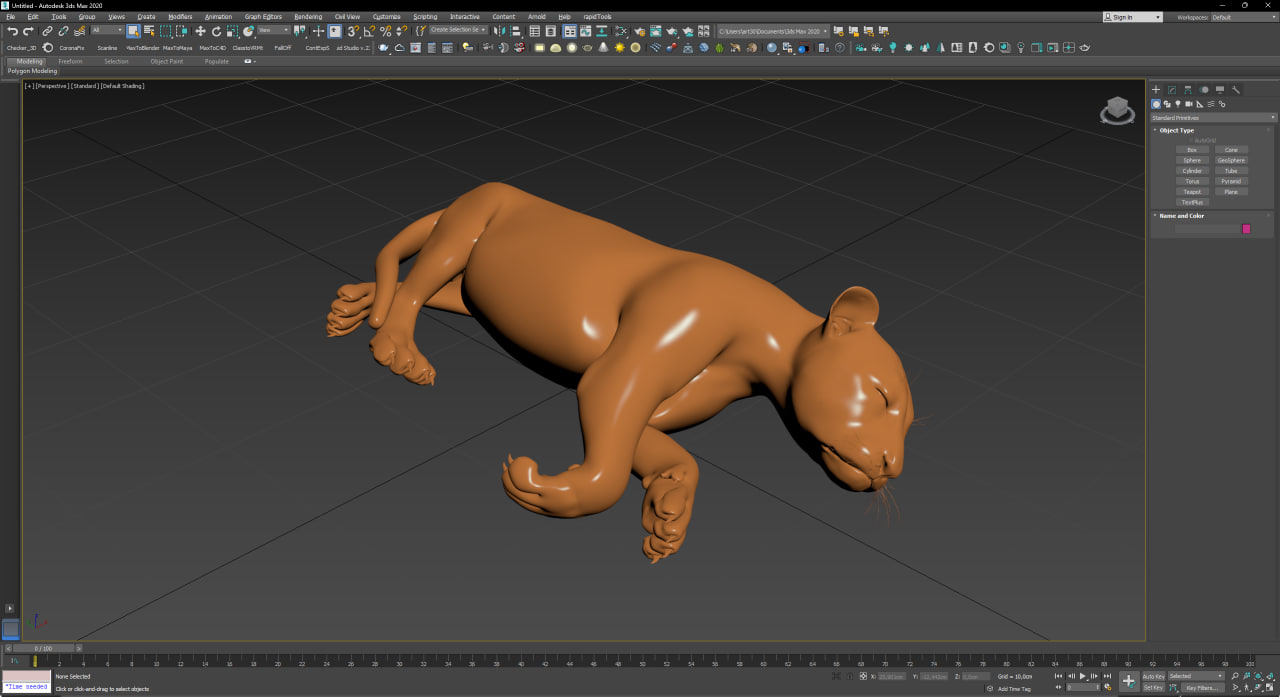Click the MaxToBlender toolbar button
Viewport: 1280px width, 697px height.
(x=143, y=47)
